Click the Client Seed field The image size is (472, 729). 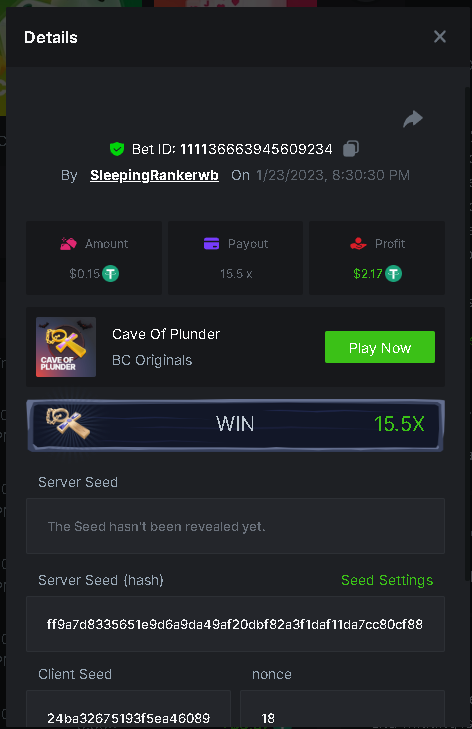[x=128, y=709]
